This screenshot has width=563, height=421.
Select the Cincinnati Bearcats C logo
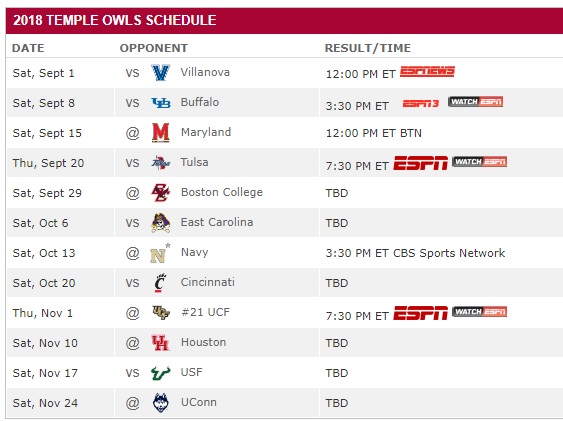point(160,283)
